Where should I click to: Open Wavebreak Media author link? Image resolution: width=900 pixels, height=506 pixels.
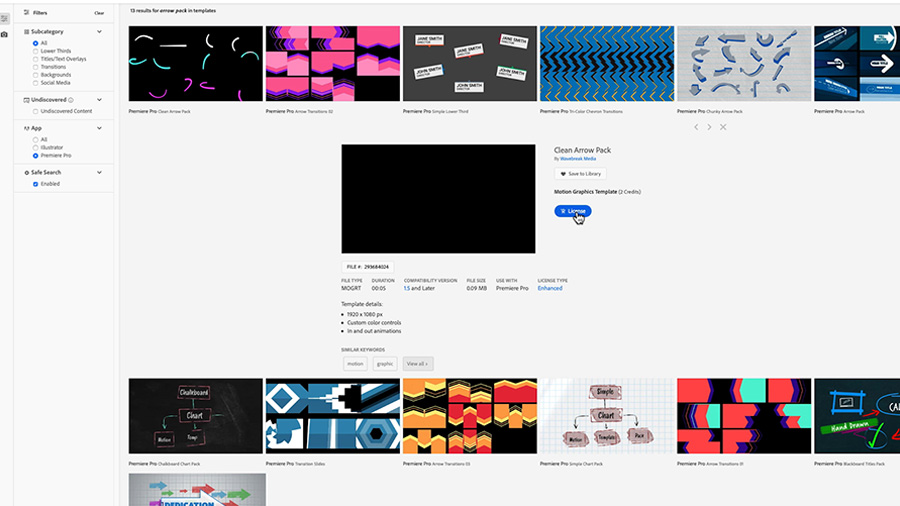(x=578, y=159)
